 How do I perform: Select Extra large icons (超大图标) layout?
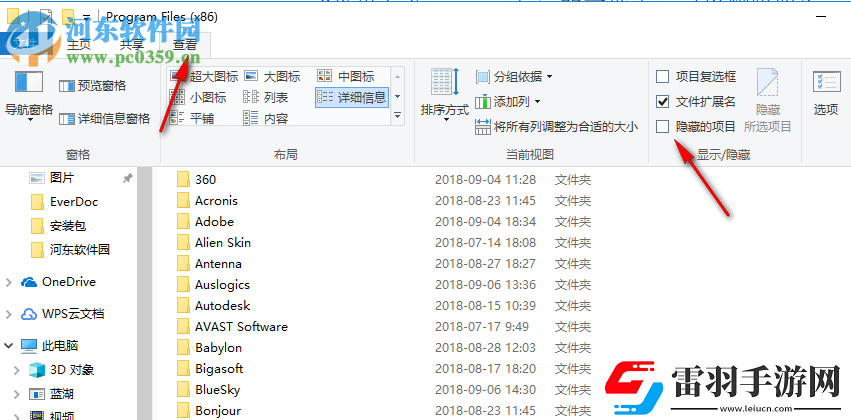point(204,77)
